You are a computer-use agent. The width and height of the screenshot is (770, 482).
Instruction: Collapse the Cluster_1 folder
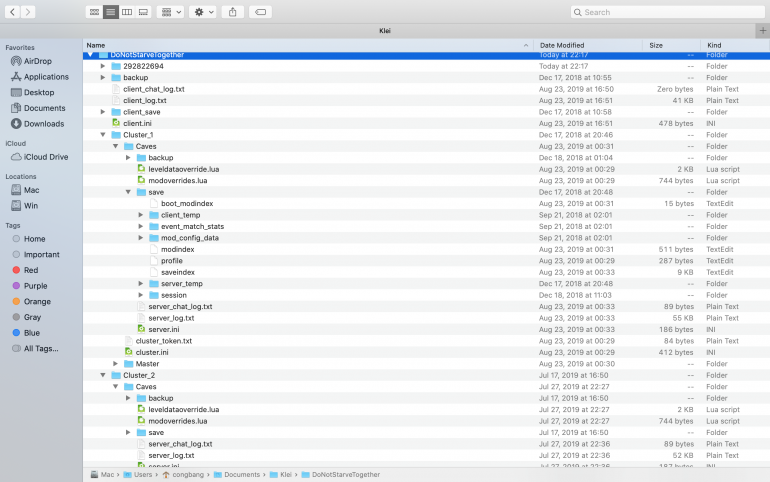103,135
